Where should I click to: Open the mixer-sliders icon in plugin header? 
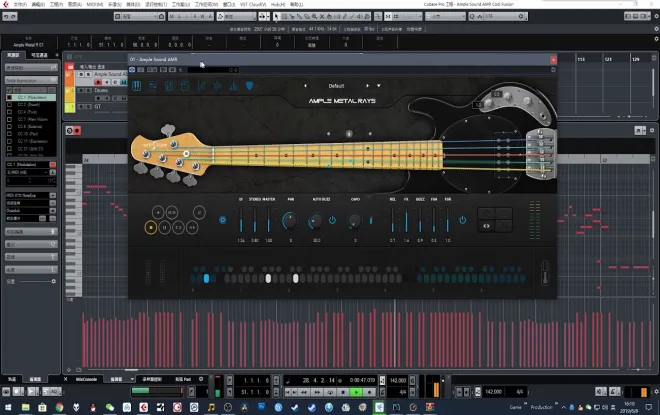point(201,86)
